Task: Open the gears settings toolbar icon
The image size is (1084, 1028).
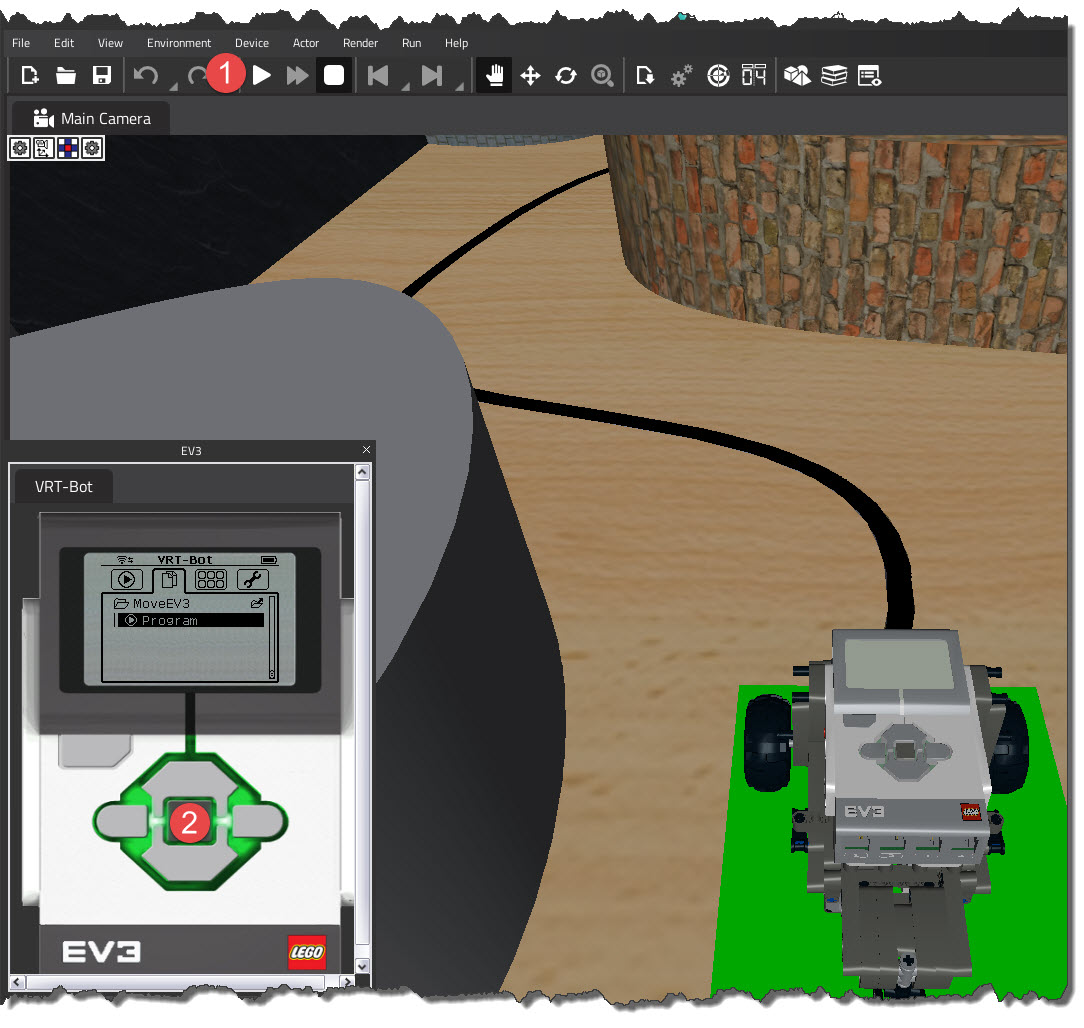Action: tap(682, 75)
